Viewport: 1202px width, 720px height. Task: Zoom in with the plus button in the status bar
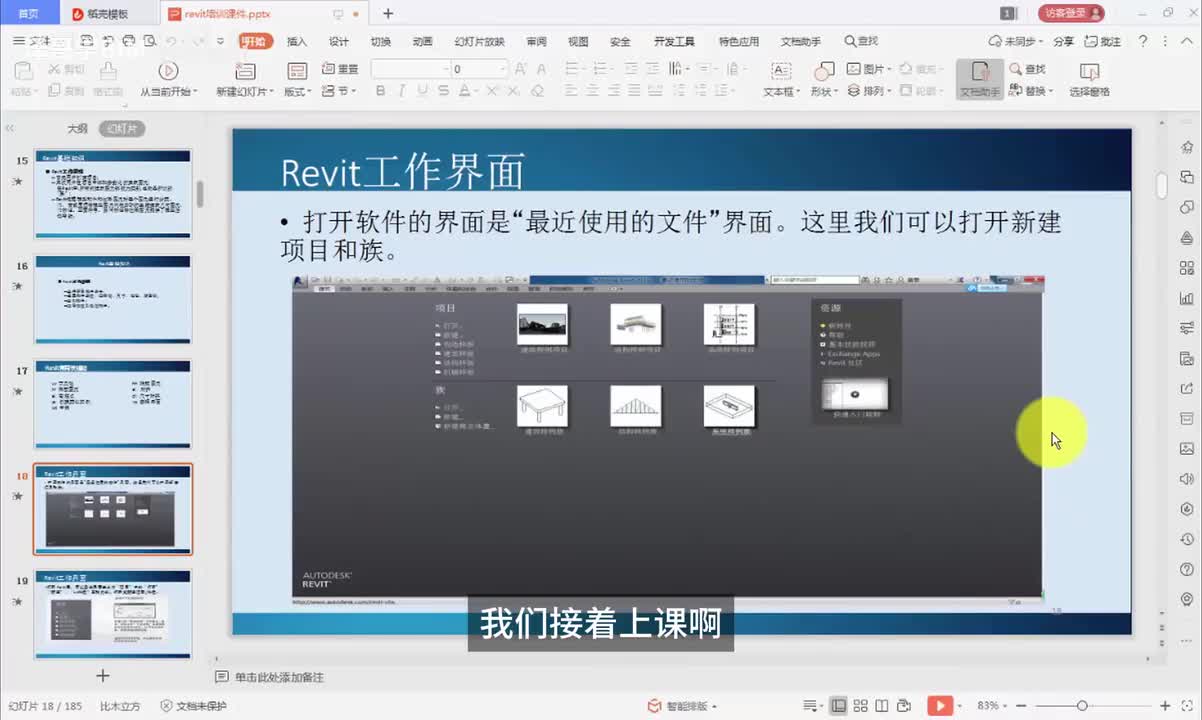(x=1164, y=706)
